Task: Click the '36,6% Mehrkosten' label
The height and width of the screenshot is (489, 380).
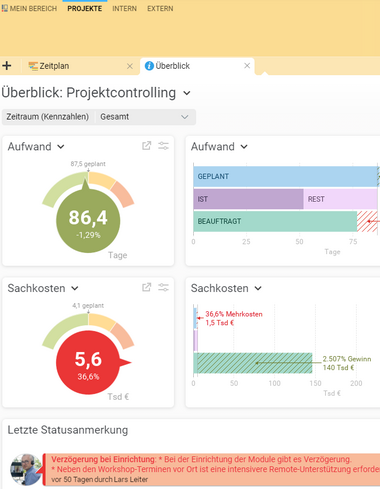Action: coord(234,314)
